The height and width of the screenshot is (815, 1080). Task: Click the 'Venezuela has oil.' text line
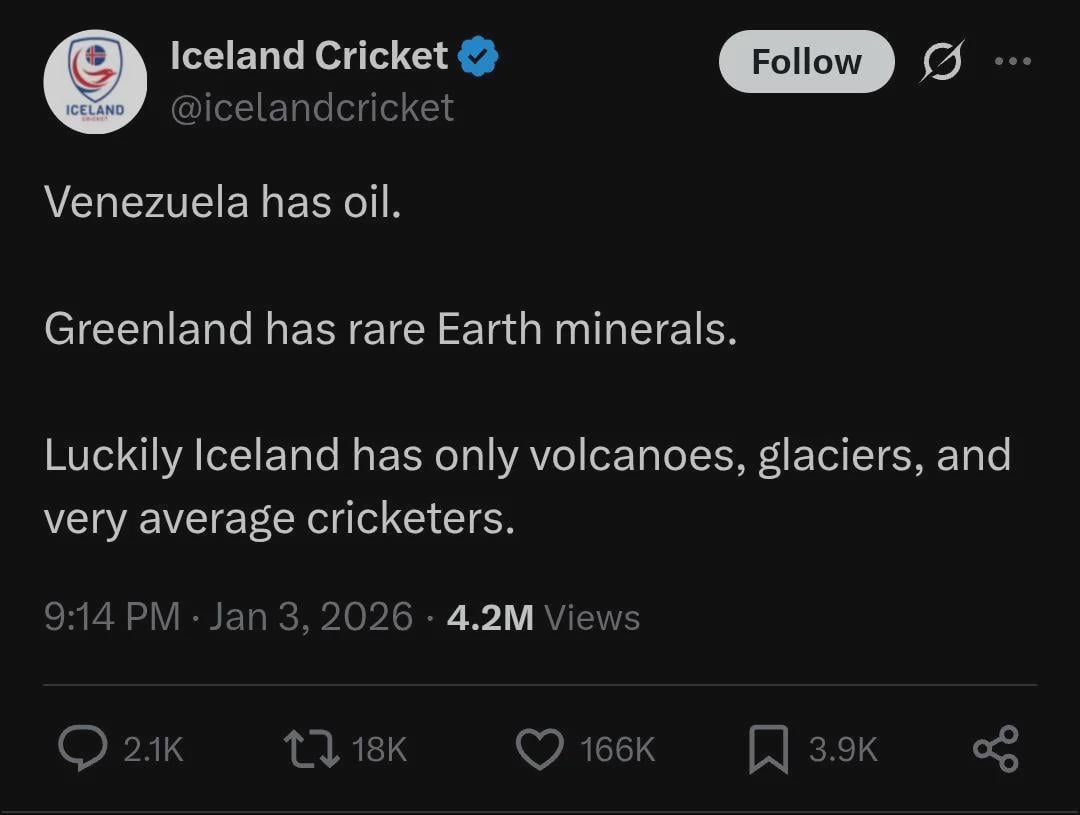click(222, 202)
